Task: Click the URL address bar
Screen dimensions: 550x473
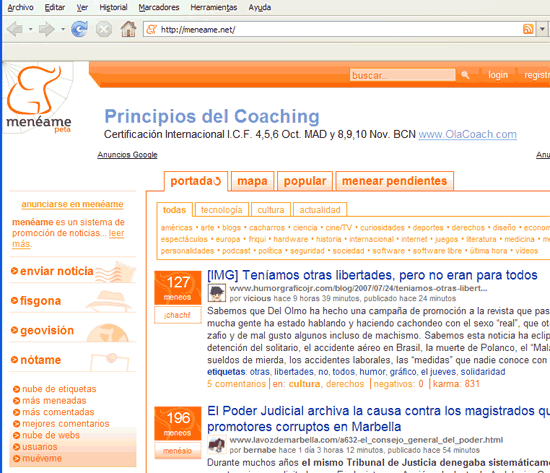Action: [x=340, y=29]
